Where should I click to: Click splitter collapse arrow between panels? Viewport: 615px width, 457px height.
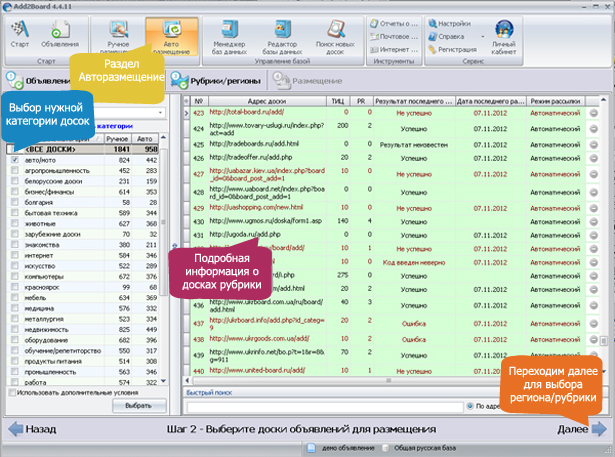pyautogui.click(x=175, y=246)
